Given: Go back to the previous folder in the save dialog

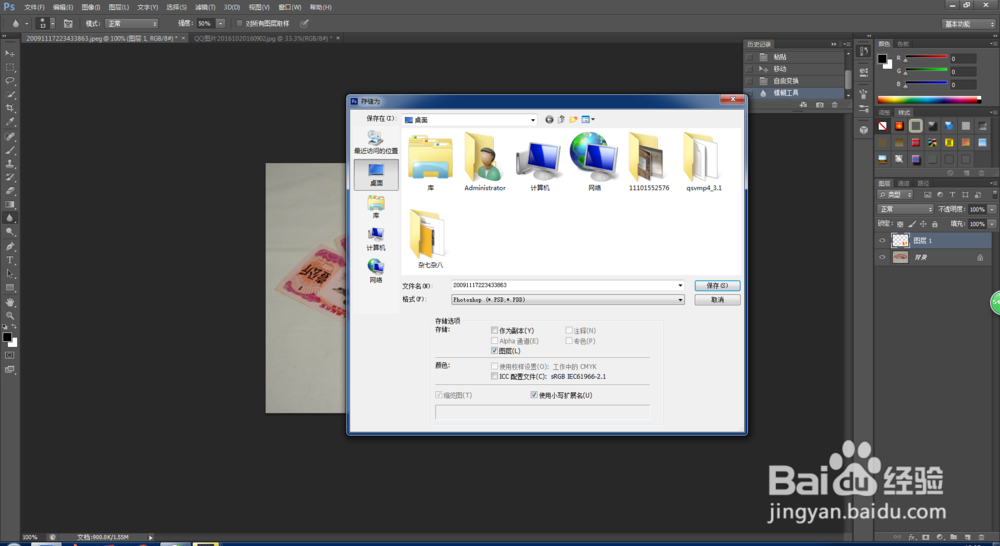Looking at the screenshot, I should click(x=549, y=119).
